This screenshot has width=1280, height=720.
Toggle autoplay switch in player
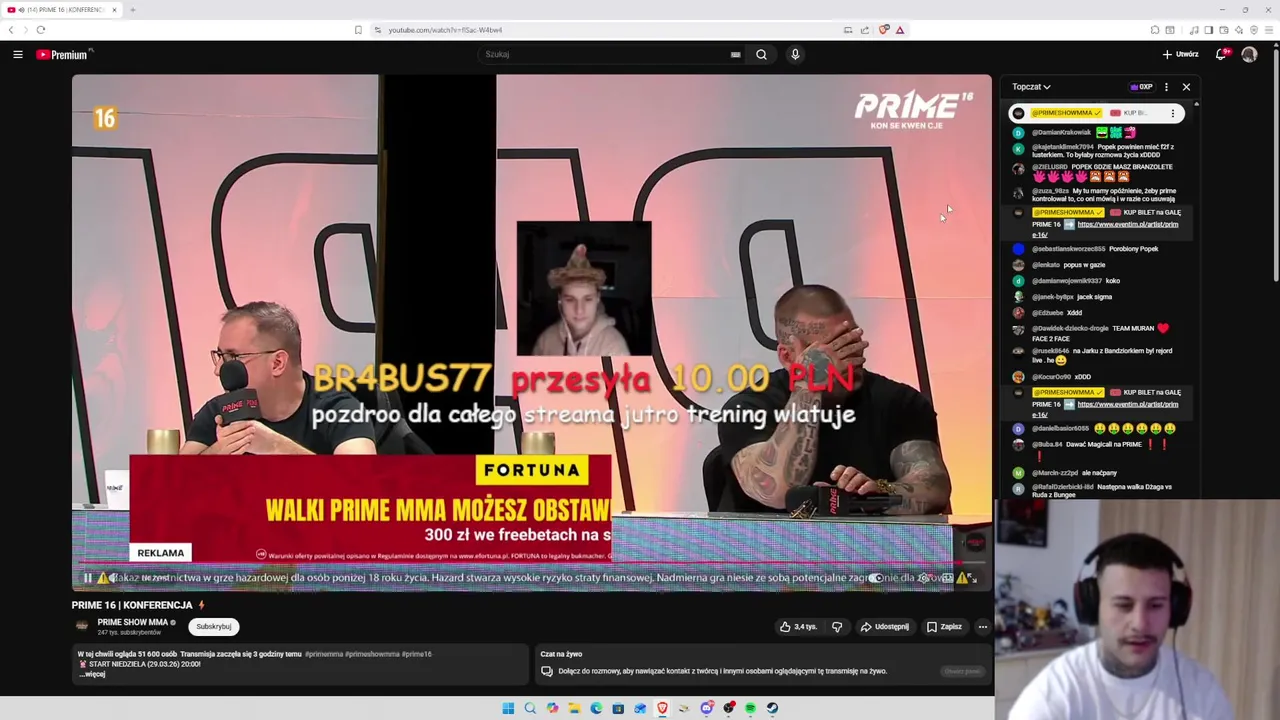coord(876,578)
